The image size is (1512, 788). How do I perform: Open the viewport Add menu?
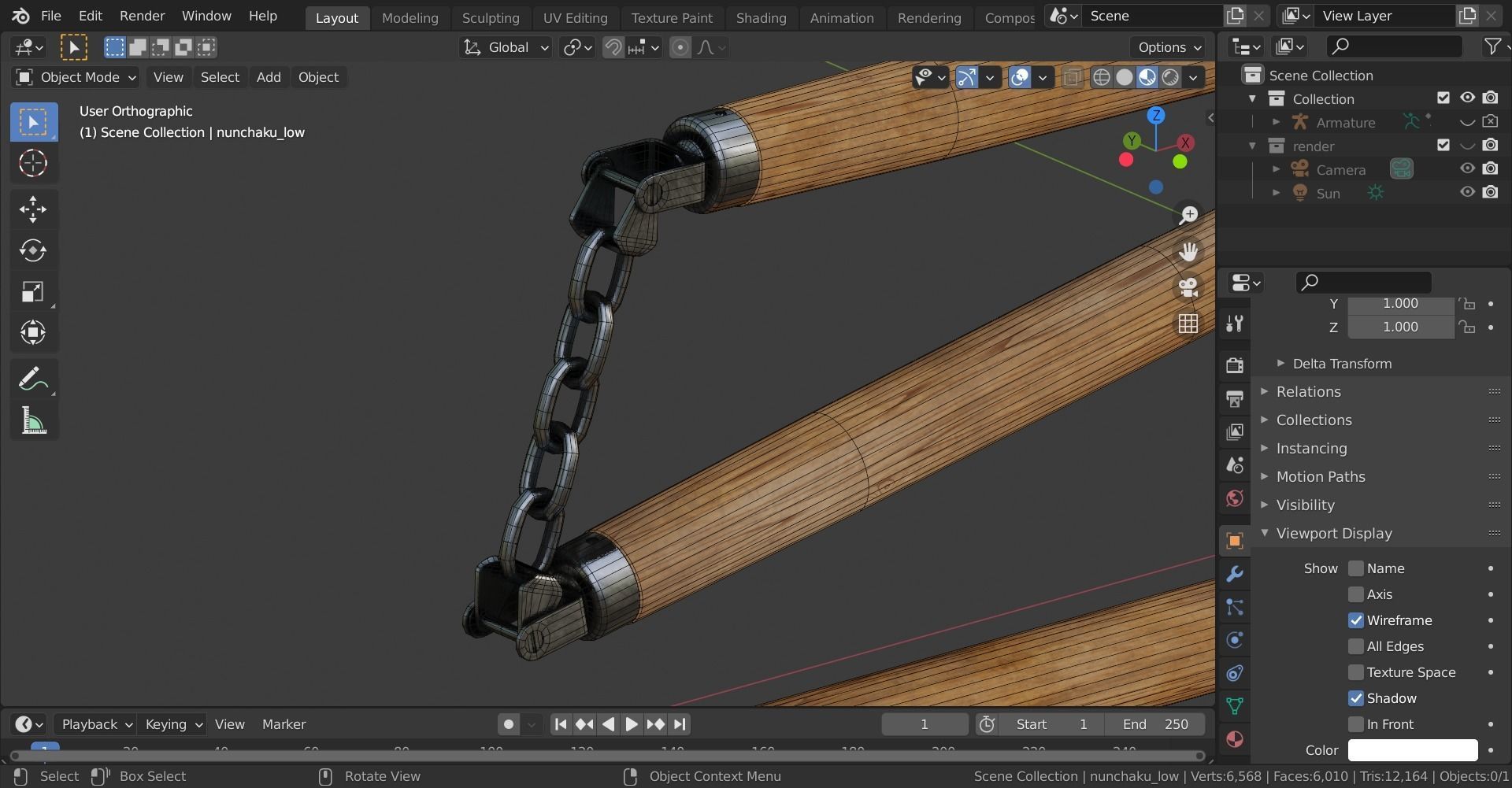(269, 77)
